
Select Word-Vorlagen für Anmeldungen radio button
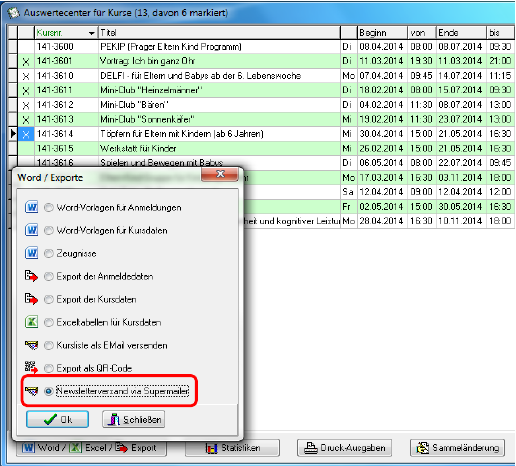click(x=49, y=208)
